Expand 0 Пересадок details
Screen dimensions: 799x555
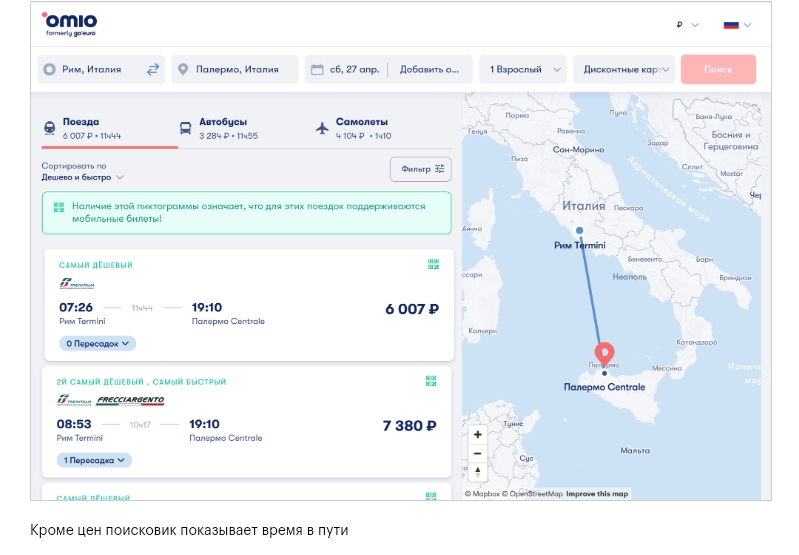(x=98, y=343)
